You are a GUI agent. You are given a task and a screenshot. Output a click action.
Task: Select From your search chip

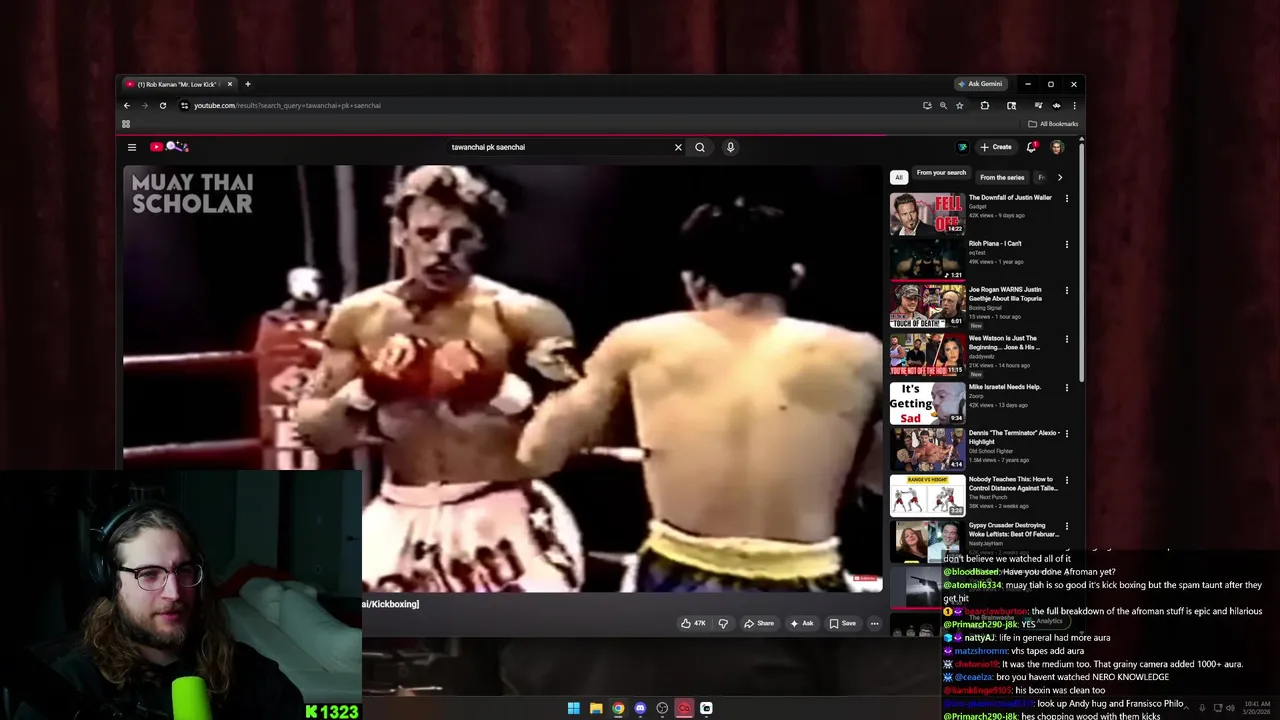[x=941, y=173]
